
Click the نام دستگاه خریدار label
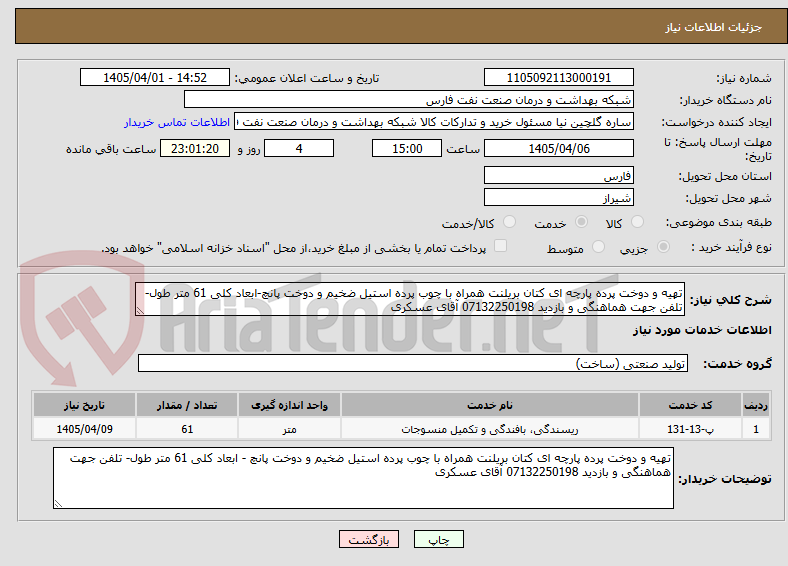point(725,101)
